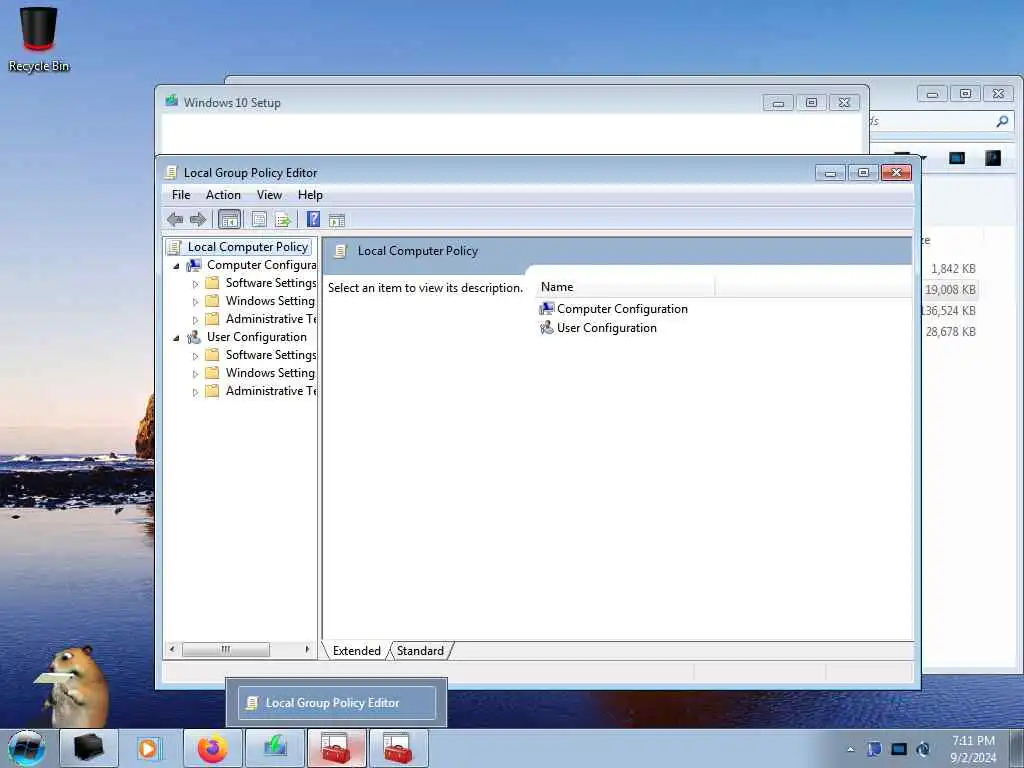Click the Computer Configuration icon in the list
Viewport: 1024px width, 768px height.
coord(547,308)
